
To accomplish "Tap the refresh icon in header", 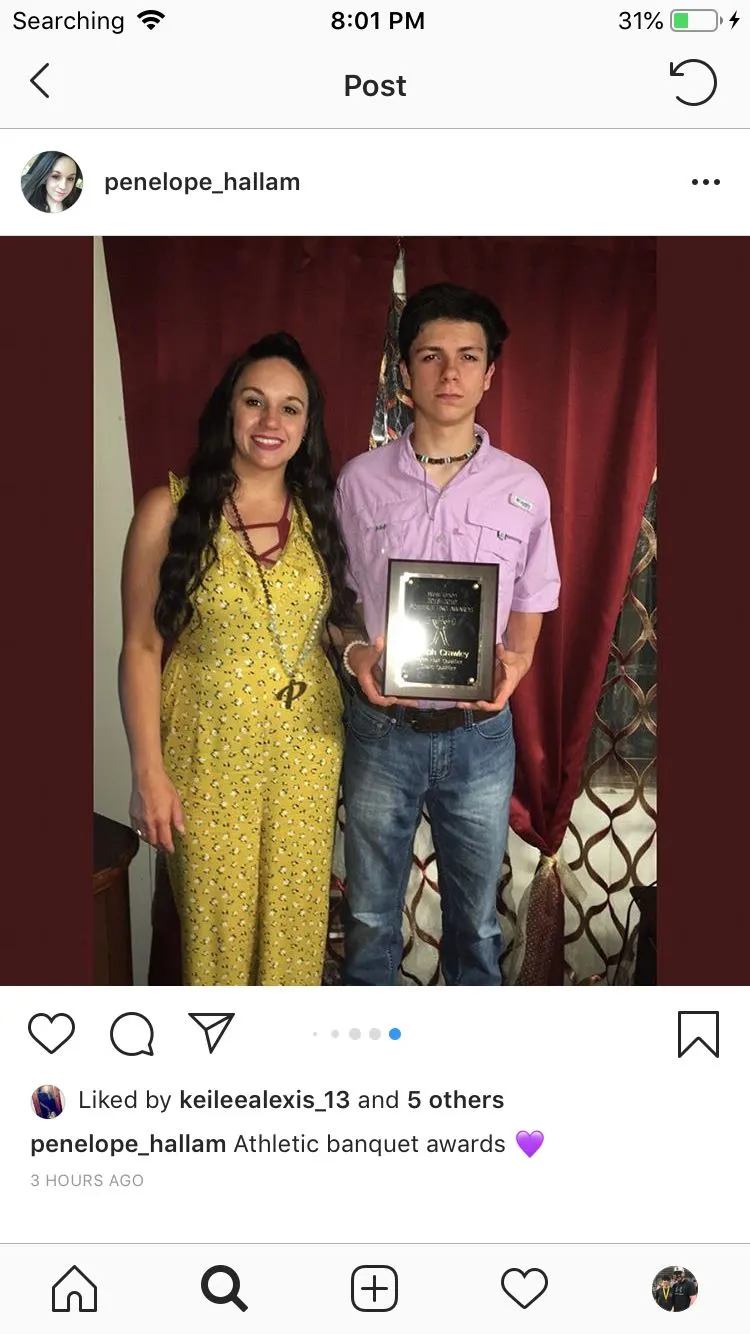I will coord(693,83).
